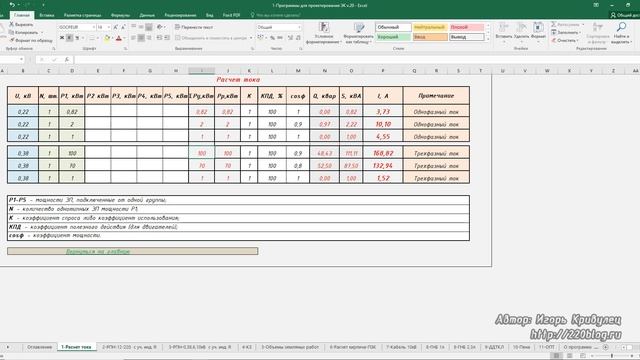Viewport: 640px width, 360px height.
Task: Increase decimal places
Action: [x=290, y=38]
